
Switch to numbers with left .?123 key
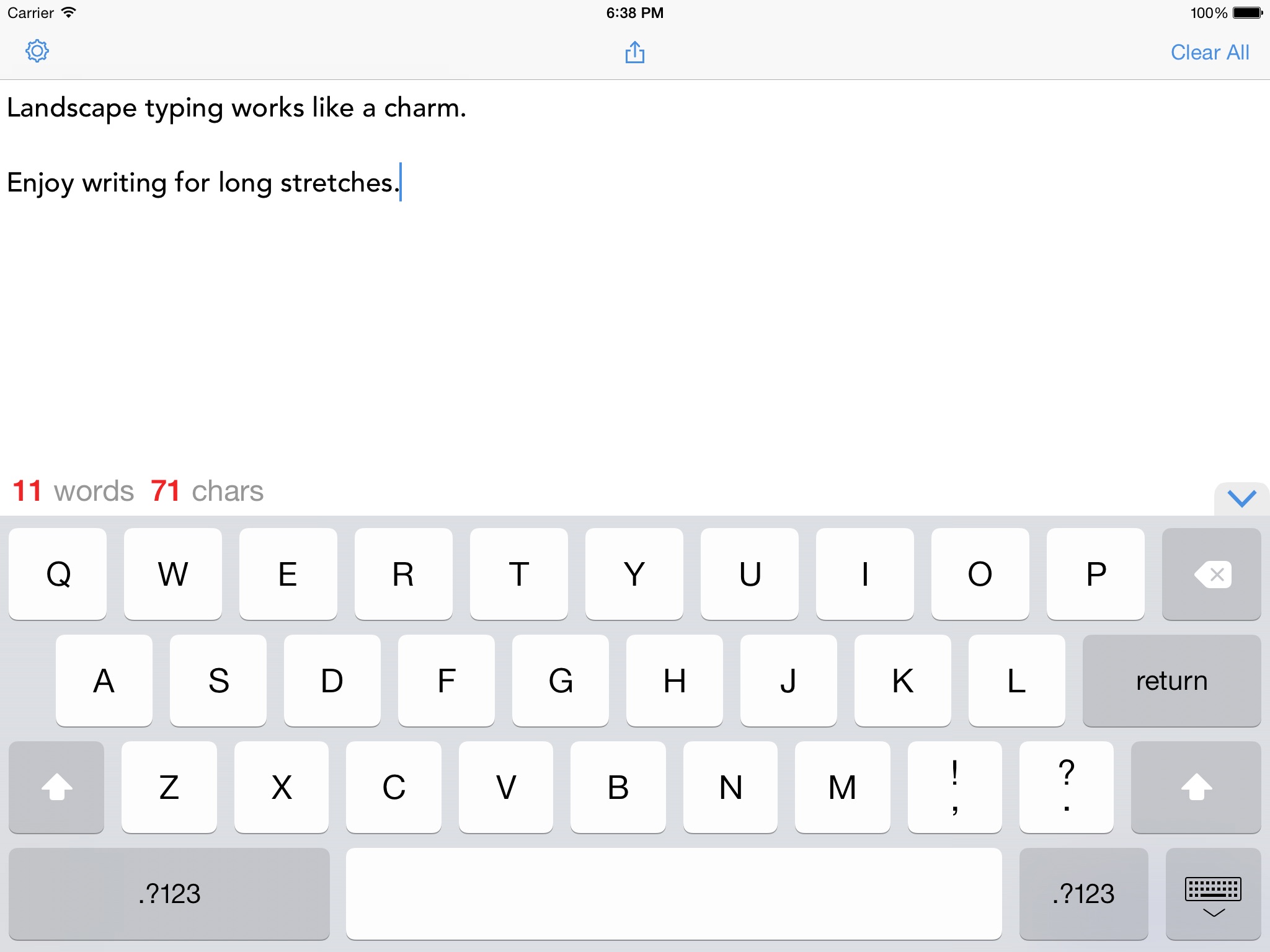click(x=169, y=894)
